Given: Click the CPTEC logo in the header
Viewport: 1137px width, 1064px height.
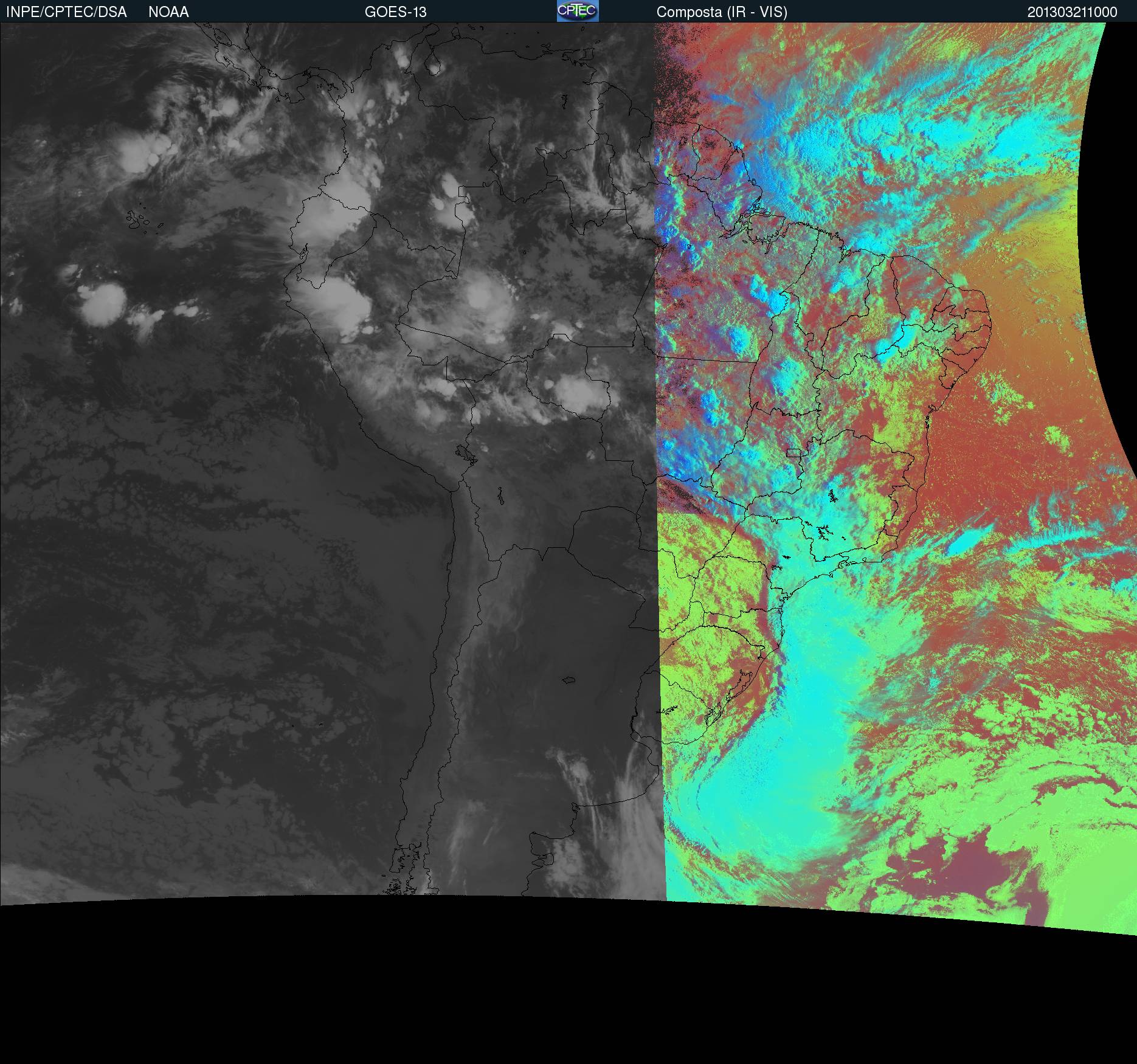Looking at the screenshot, I should (578, 11).
